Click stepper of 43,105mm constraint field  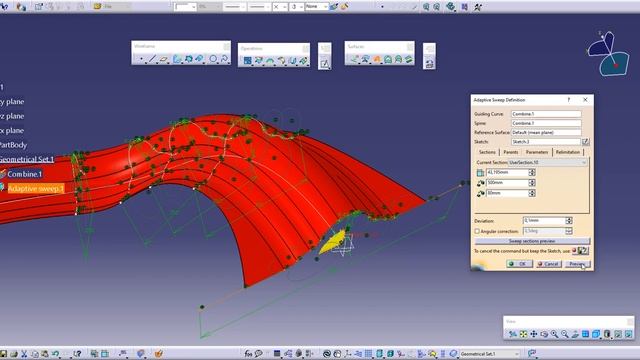[532, 173]
